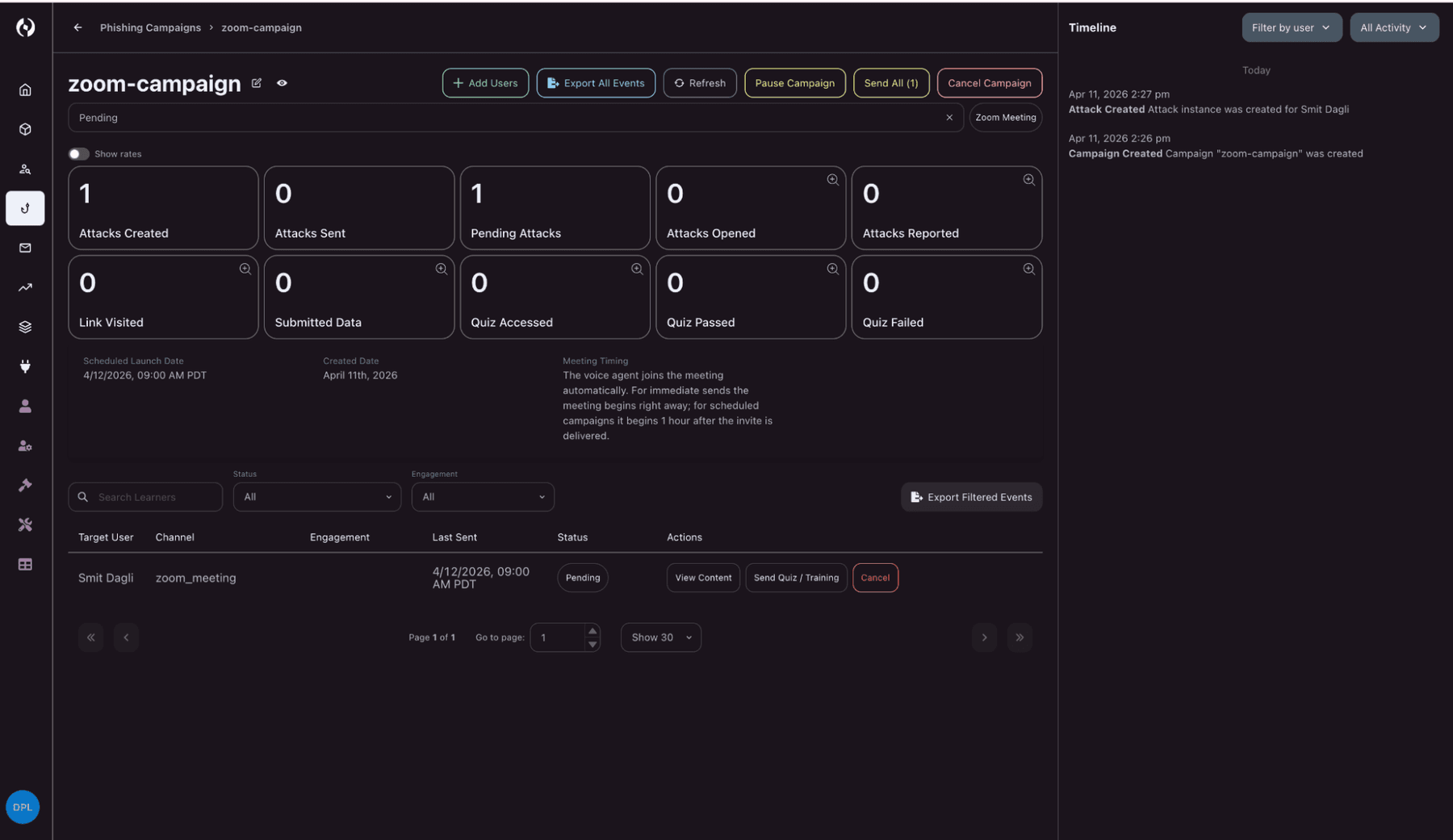
Task: Enable the Show rates toggle
Action: pos(78,153)
